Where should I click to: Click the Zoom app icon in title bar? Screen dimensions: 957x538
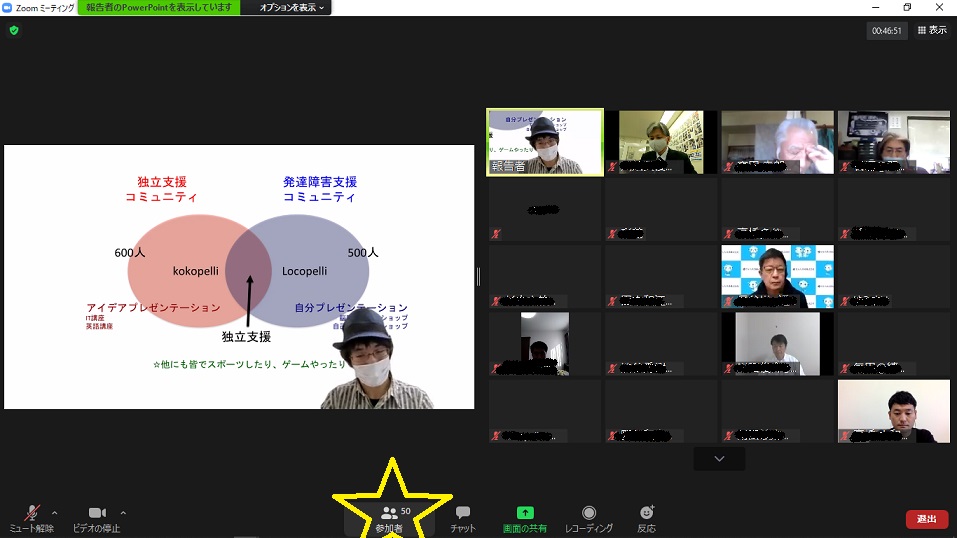(7, 7)
